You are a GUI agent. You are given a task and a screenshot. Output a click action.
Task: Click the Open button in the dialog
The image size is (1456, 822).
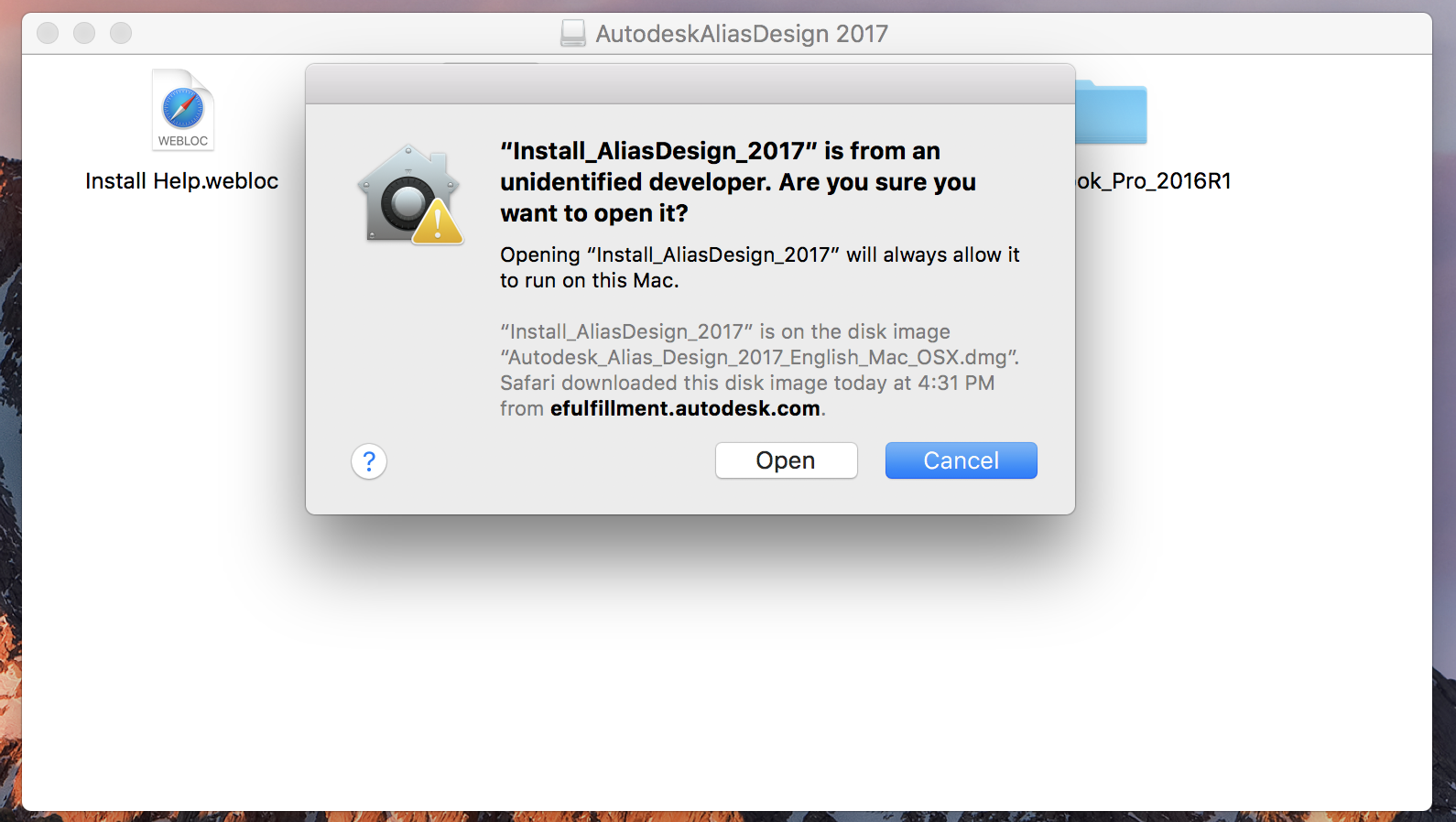786,460
